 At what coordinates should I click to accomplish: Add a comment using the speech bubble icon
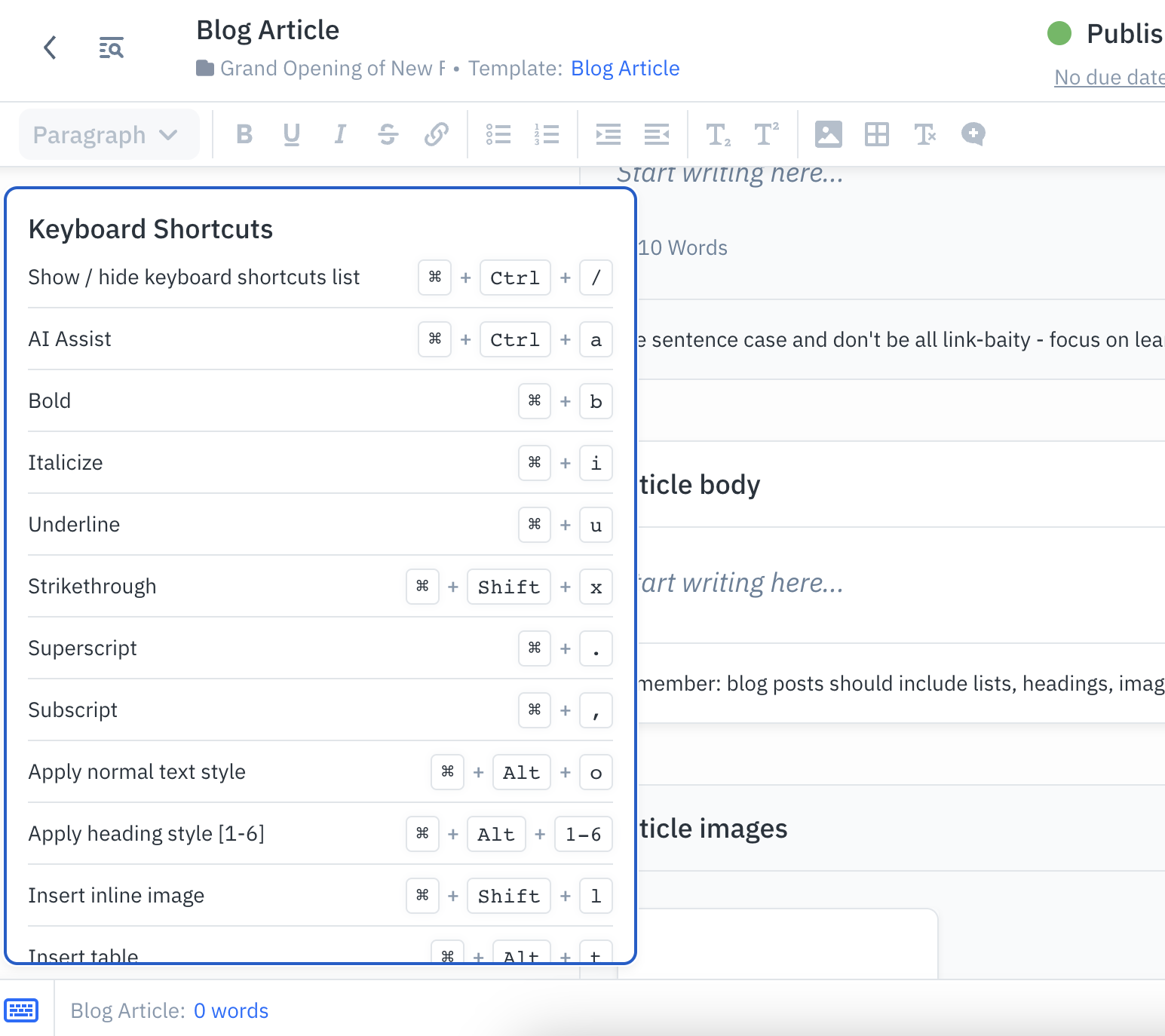pyautogui.click(x=973, y=134)
